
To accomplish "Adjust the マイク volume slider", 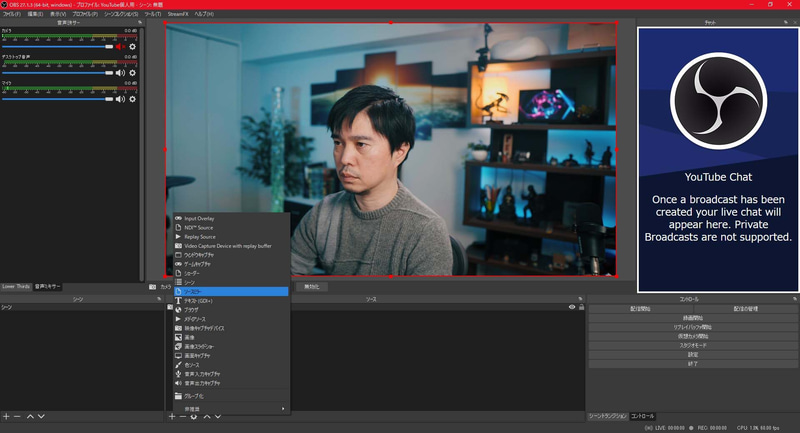I will click(x=58, y=99).
